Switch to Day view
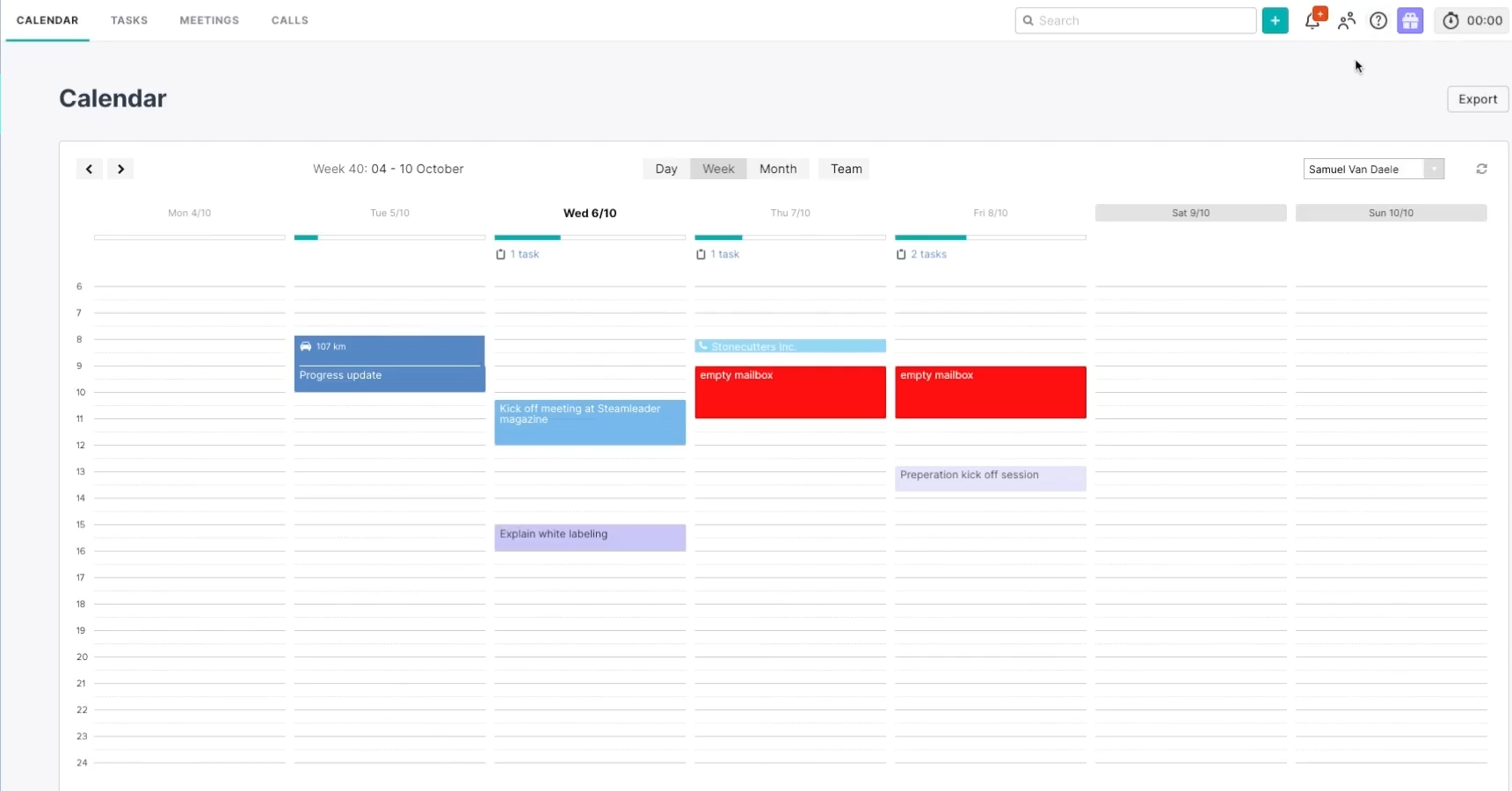Image resolution: width=1512 pixels, height=791 pixels. coord(666,169)
